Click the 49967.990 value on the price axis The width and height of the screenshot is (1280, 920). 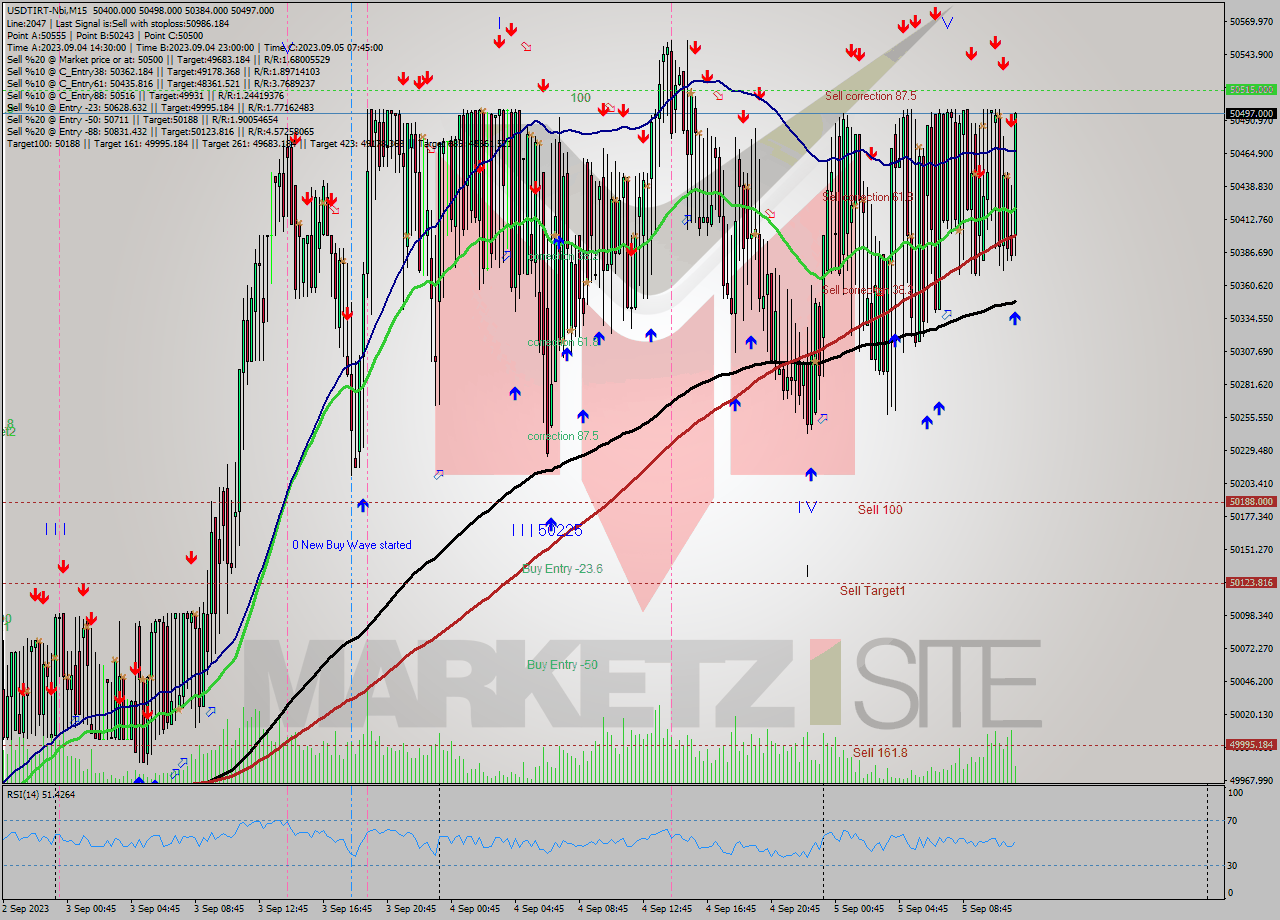coord(1251,780)
